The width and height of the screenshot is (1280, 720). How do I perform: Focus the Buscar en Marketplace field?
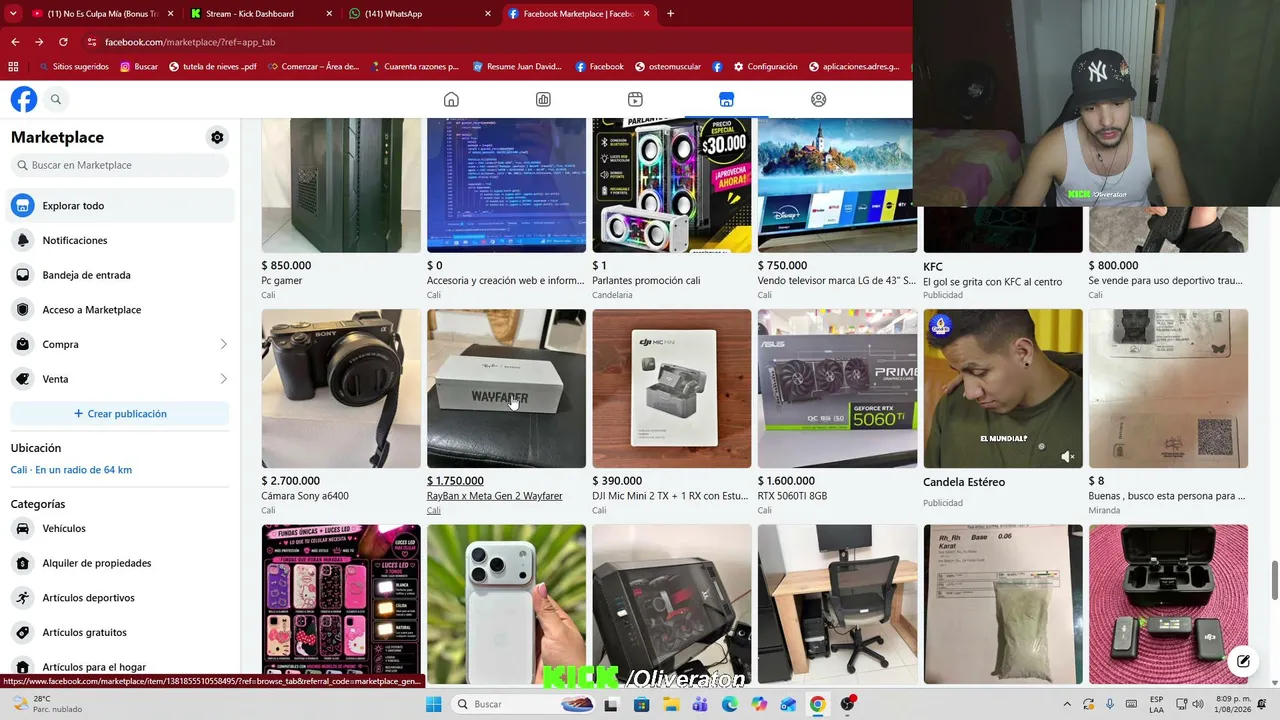120,165
